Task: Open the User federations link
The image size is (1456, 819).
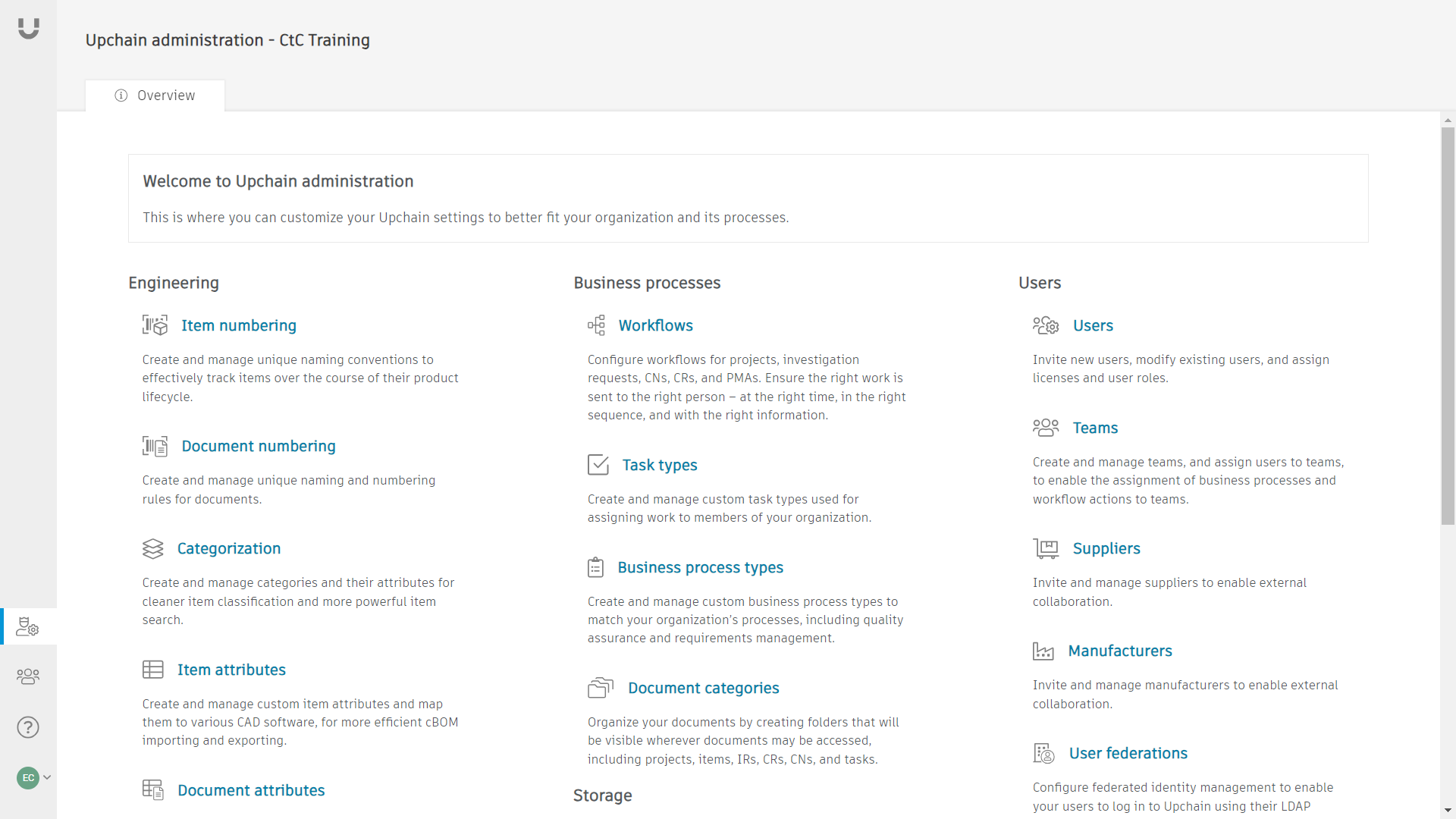Action: coord(1128,753)
